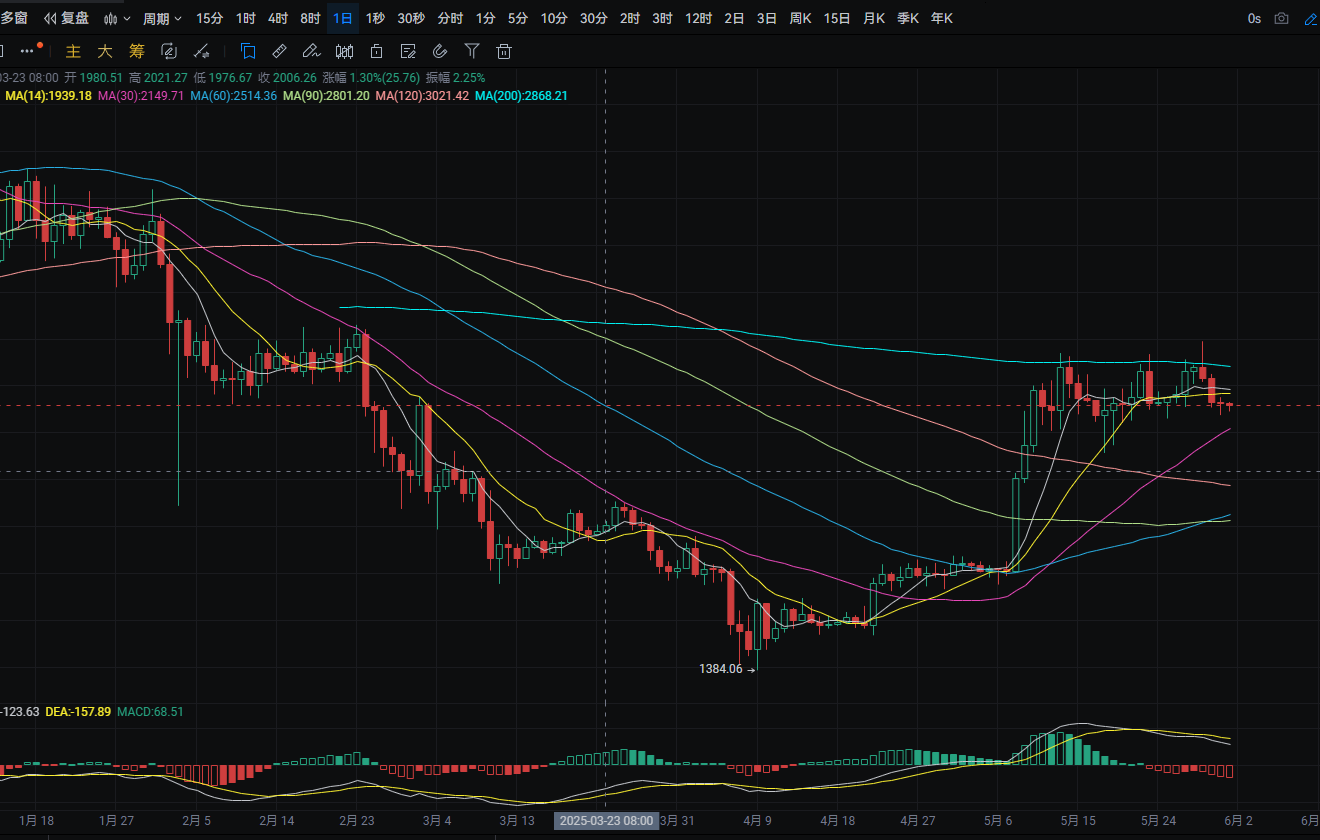Switch to the 1分 timeframe

click(485, 18)
